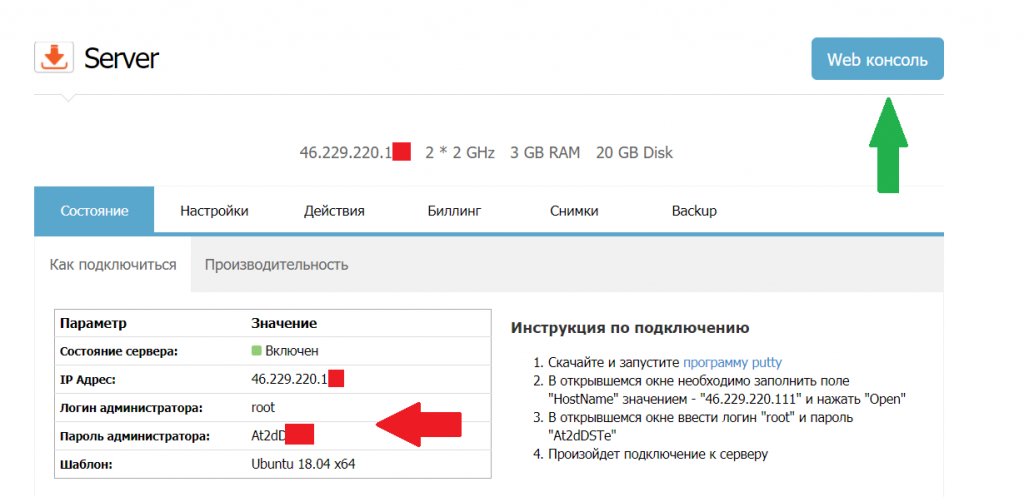Open the Производительность sub-tab
Viewport: 1024px width, 497px height.
point(276,265)
